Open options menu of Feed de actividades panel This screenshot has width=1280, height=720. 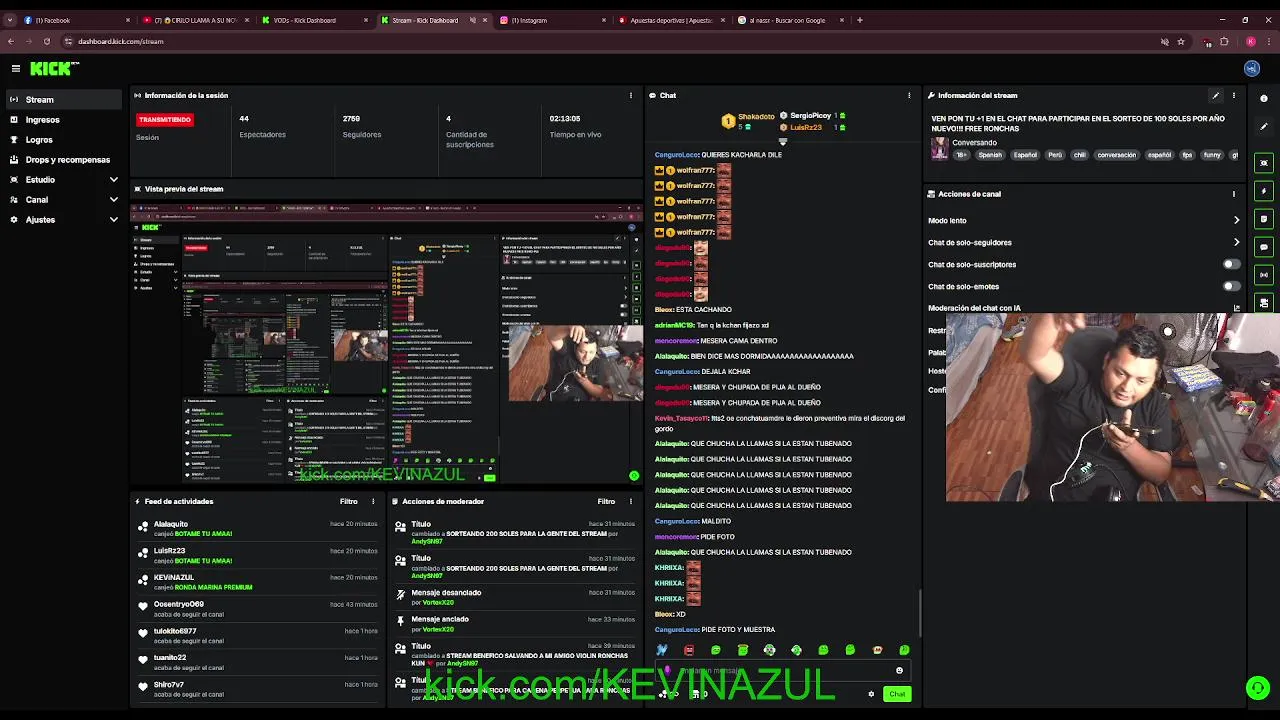point(373,501)
